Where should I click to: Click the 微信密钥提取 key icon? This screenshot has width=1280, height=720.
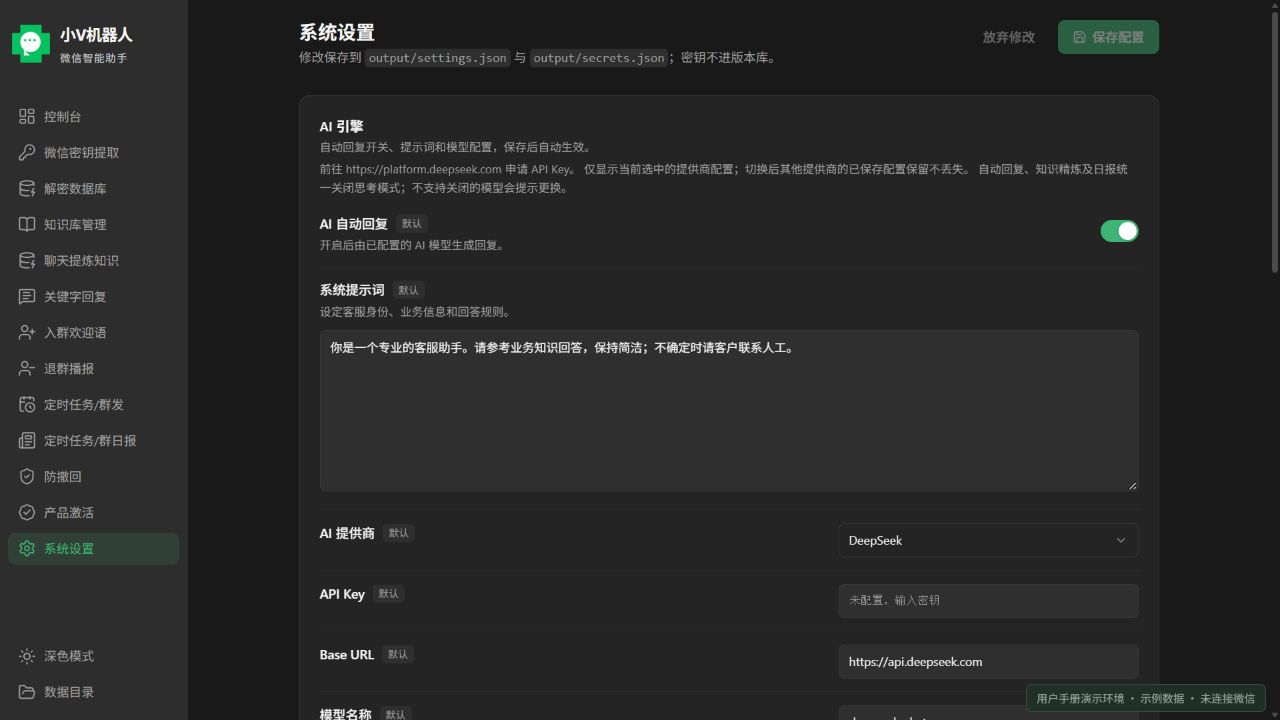click(27, 153)
